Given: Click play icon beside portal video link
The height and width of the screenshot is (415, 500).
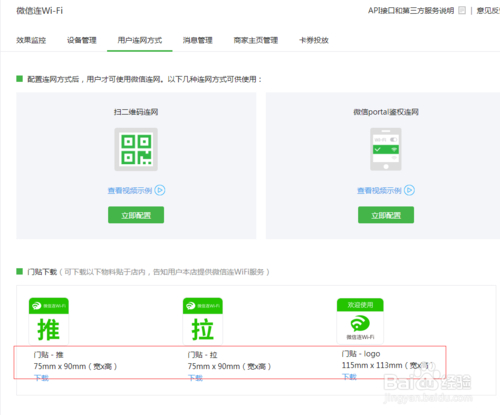Looking at the screenshot, I should (409, 190).
